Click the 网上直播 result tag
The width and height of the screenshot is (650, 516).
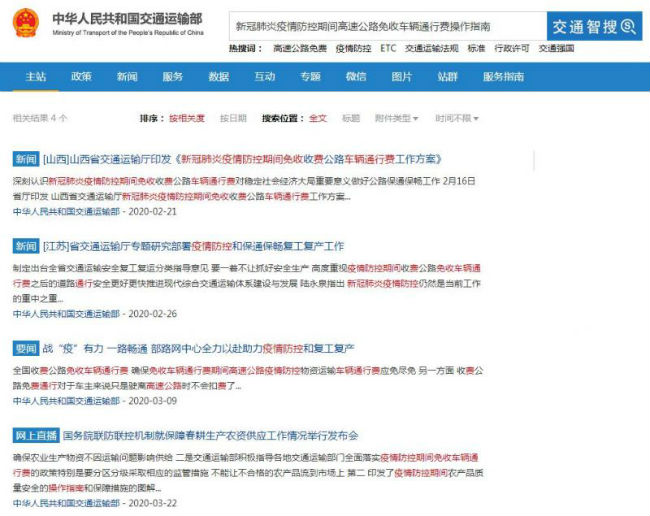[36, 436]
